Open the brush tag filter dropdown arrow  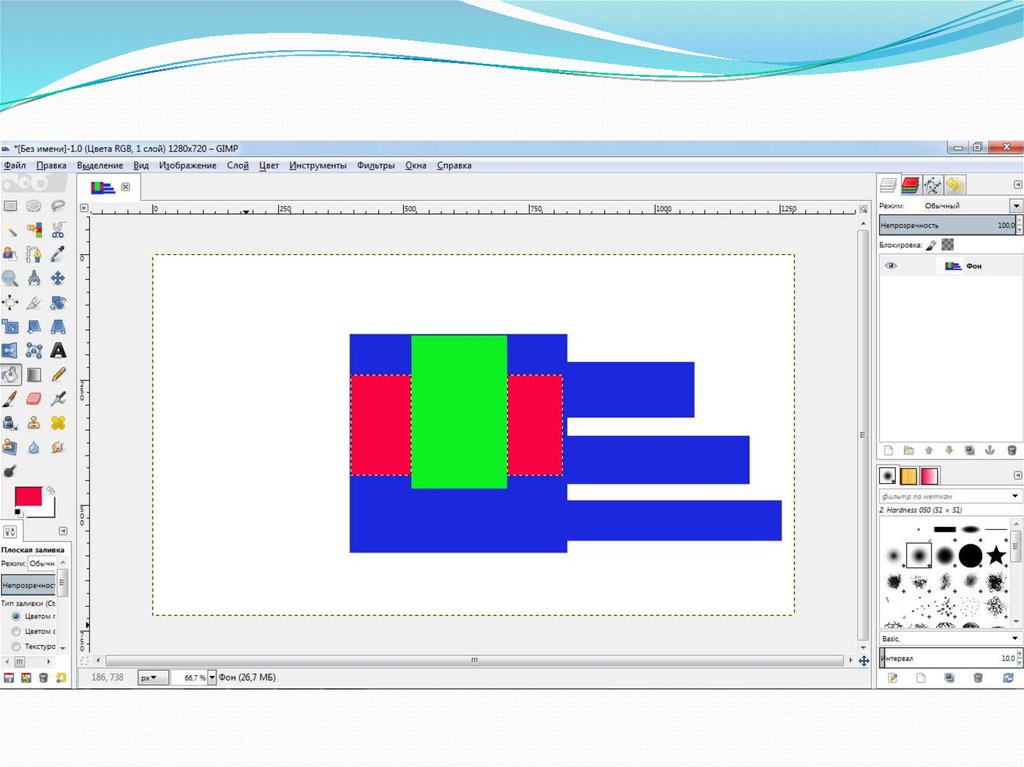pyautogui.click(x=1015, y=496)
